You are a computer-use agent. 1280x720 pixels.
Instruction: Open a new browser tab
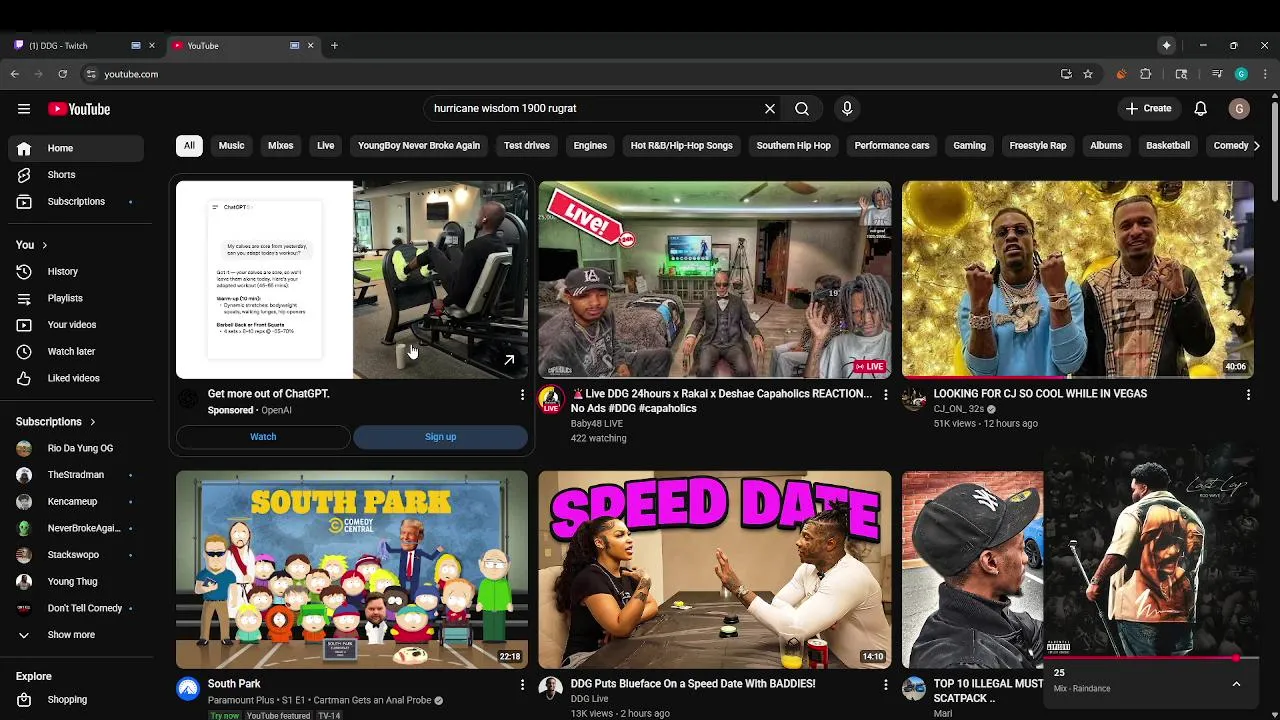[334, 46]
